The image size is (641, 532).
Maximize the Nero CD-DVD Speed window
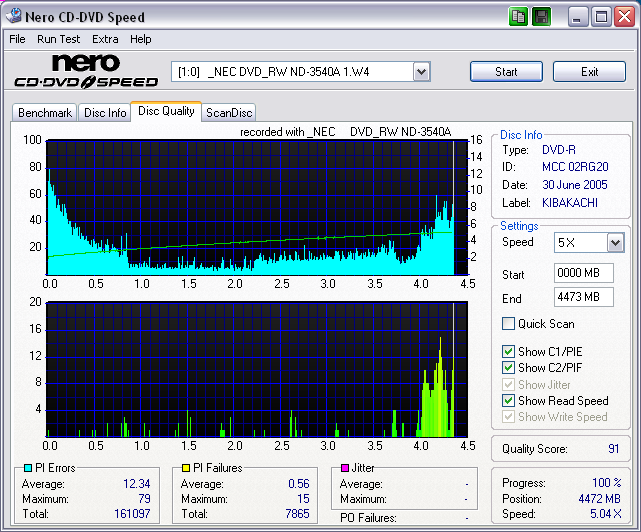[x=601, y=17]
